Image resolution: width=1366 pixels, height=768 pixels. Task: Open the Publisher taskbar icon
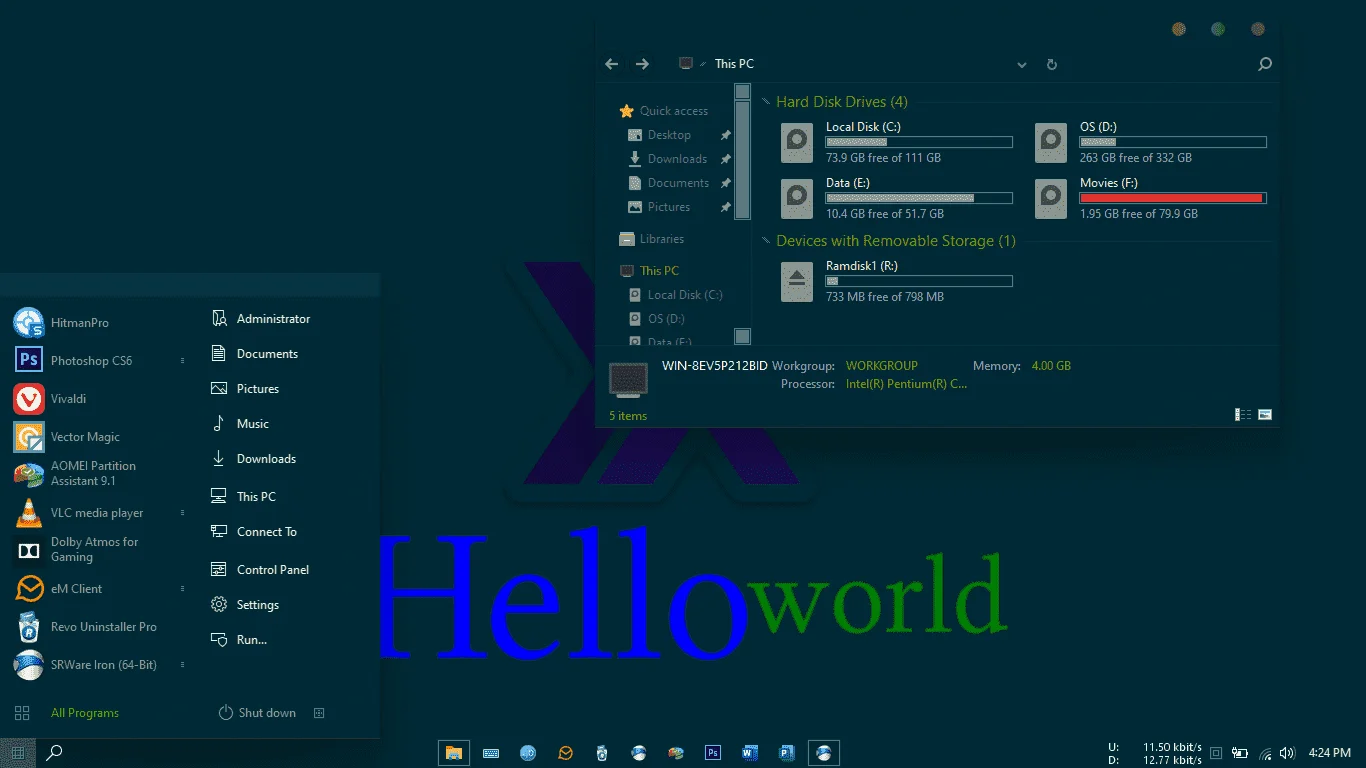(x=787, y=753)
